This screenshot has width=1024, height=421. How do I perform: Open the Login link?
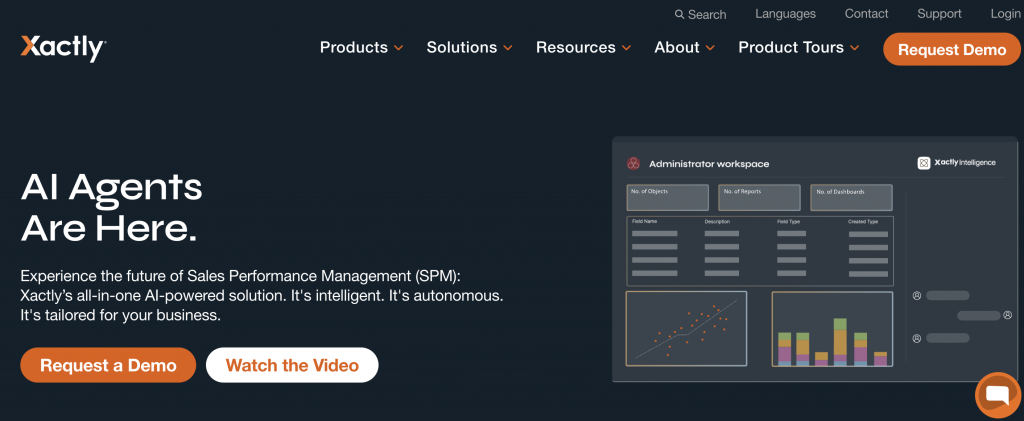pos(1004,14)
